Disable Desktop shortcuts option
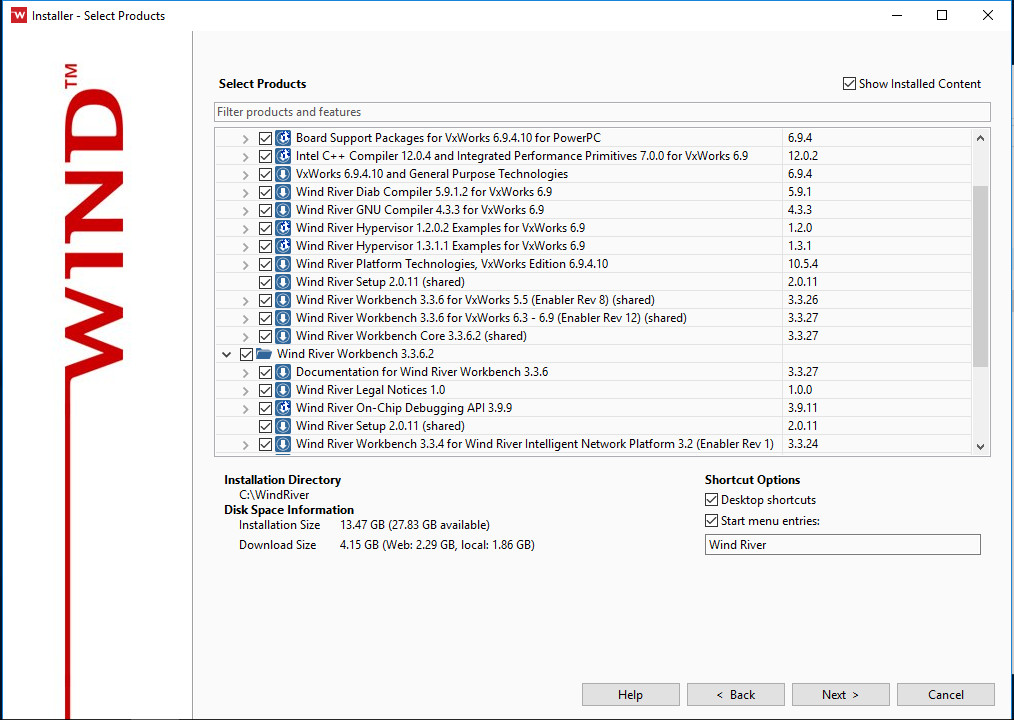Image resolution: width=1014 pixels, height=720 pixels. click(711, 500)
